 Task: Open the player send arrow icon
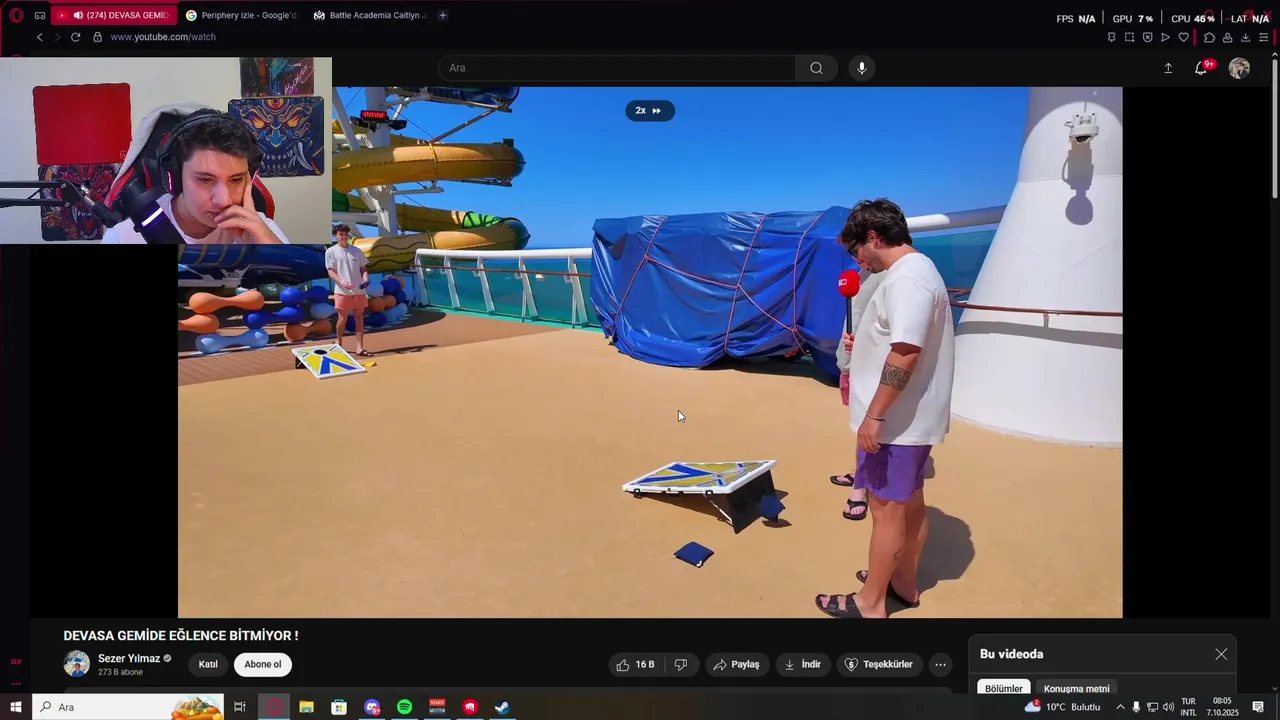pos(1165,37)
